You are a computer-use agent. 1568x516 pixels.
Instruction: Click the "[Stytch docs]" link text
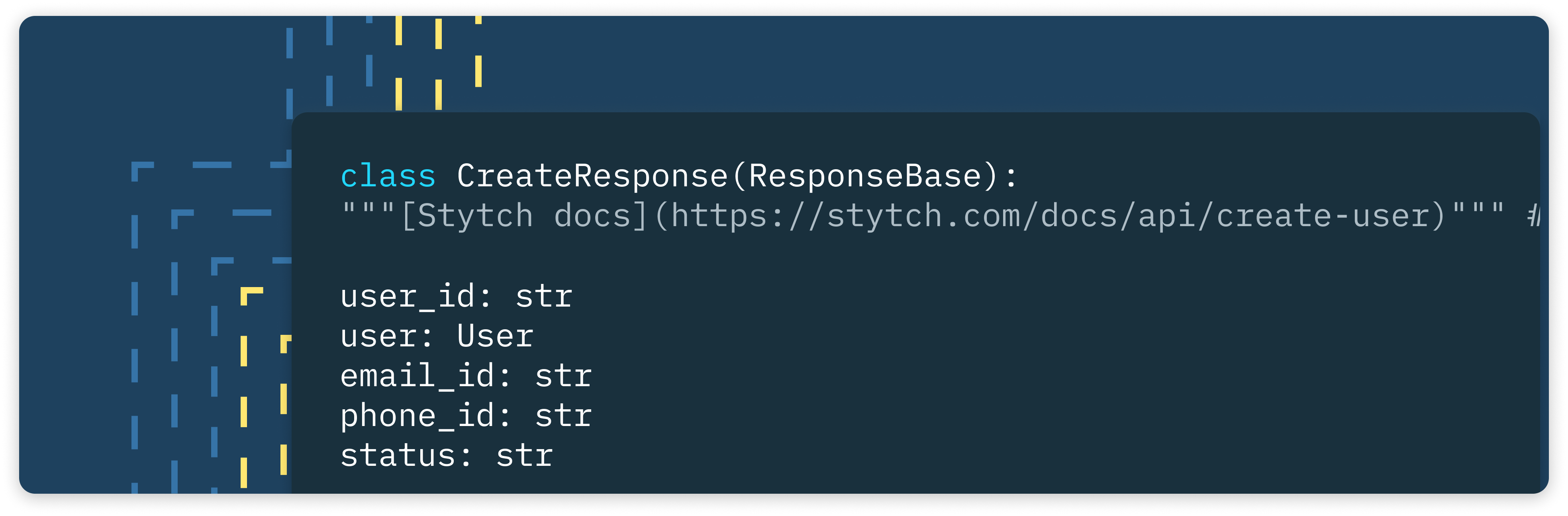(525, 216)
